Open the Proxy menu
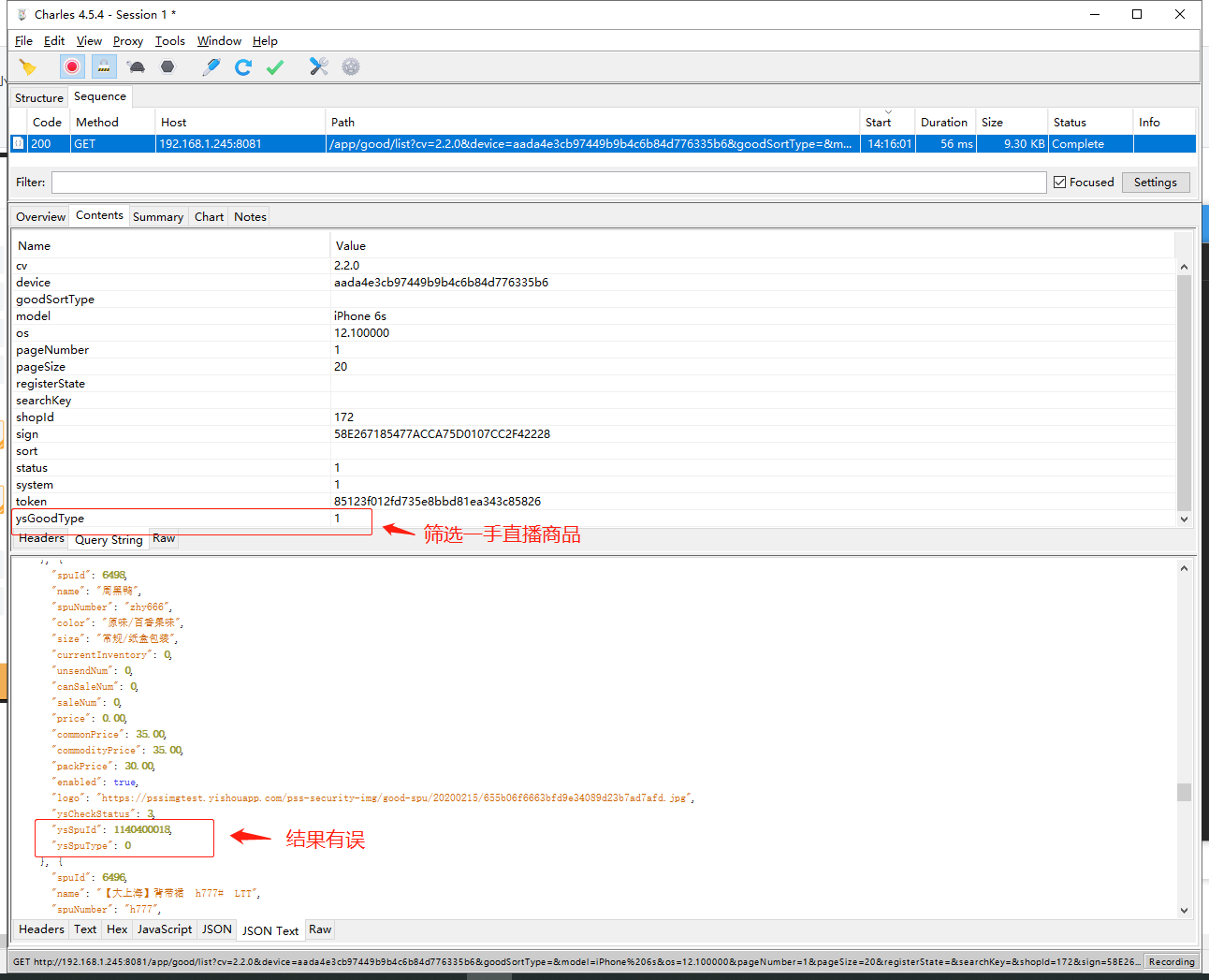This screenshot has height=980, width=1209. (x=128, y=41)
